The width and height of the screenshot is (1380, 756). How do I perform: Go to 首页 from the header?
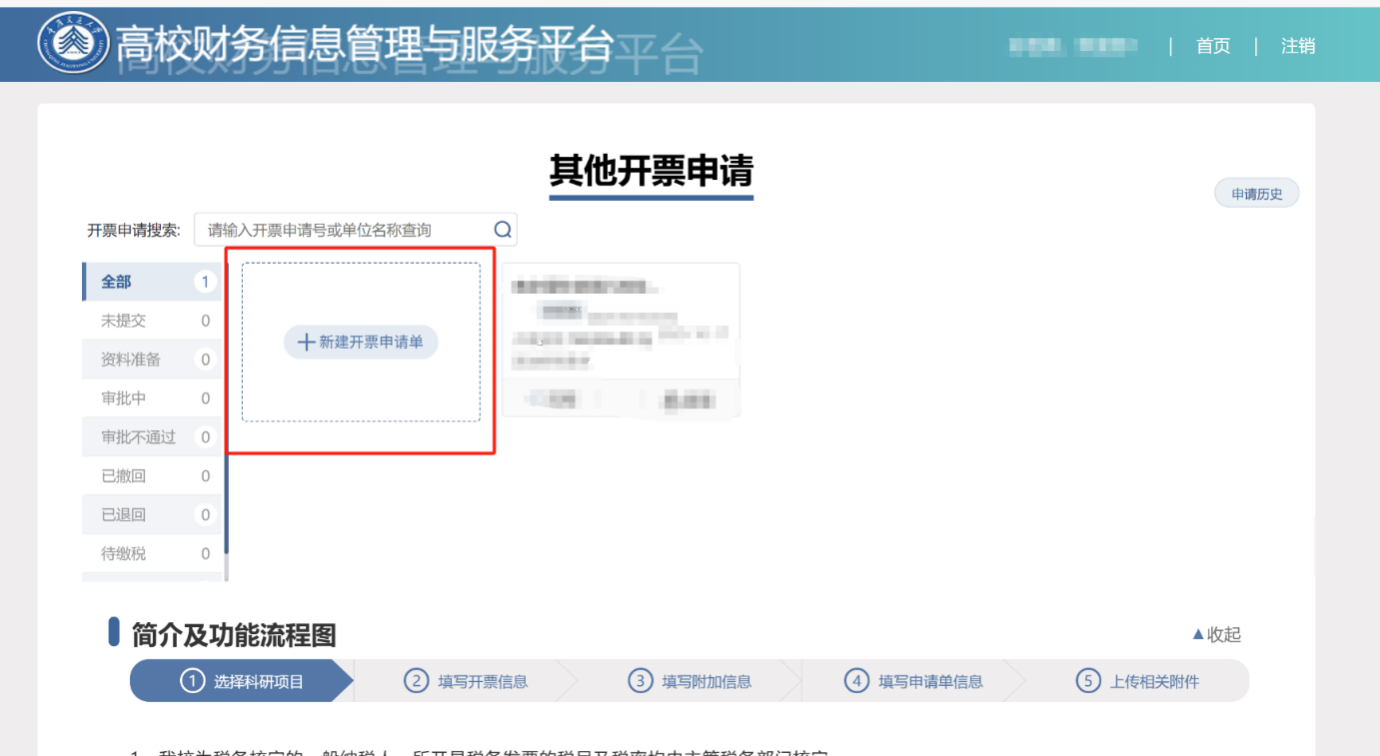tap(1213, 46)
